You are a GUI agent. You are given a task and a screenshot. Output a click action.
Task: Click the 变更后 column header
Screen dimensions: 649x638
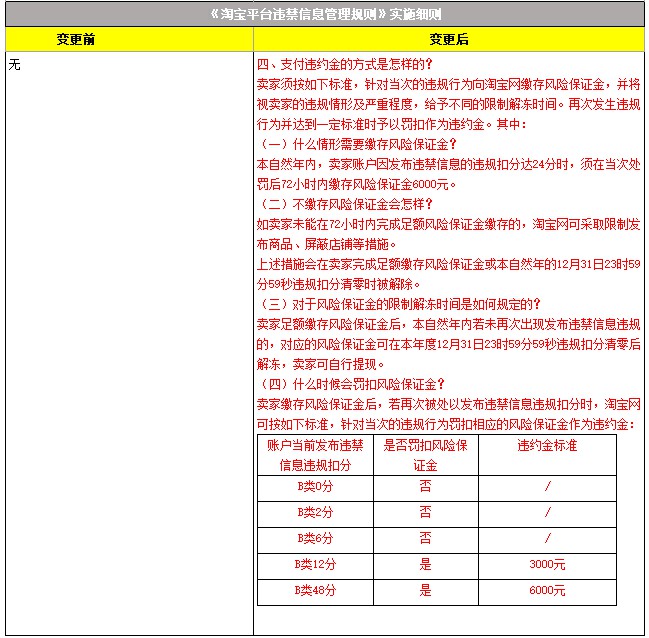449,39
